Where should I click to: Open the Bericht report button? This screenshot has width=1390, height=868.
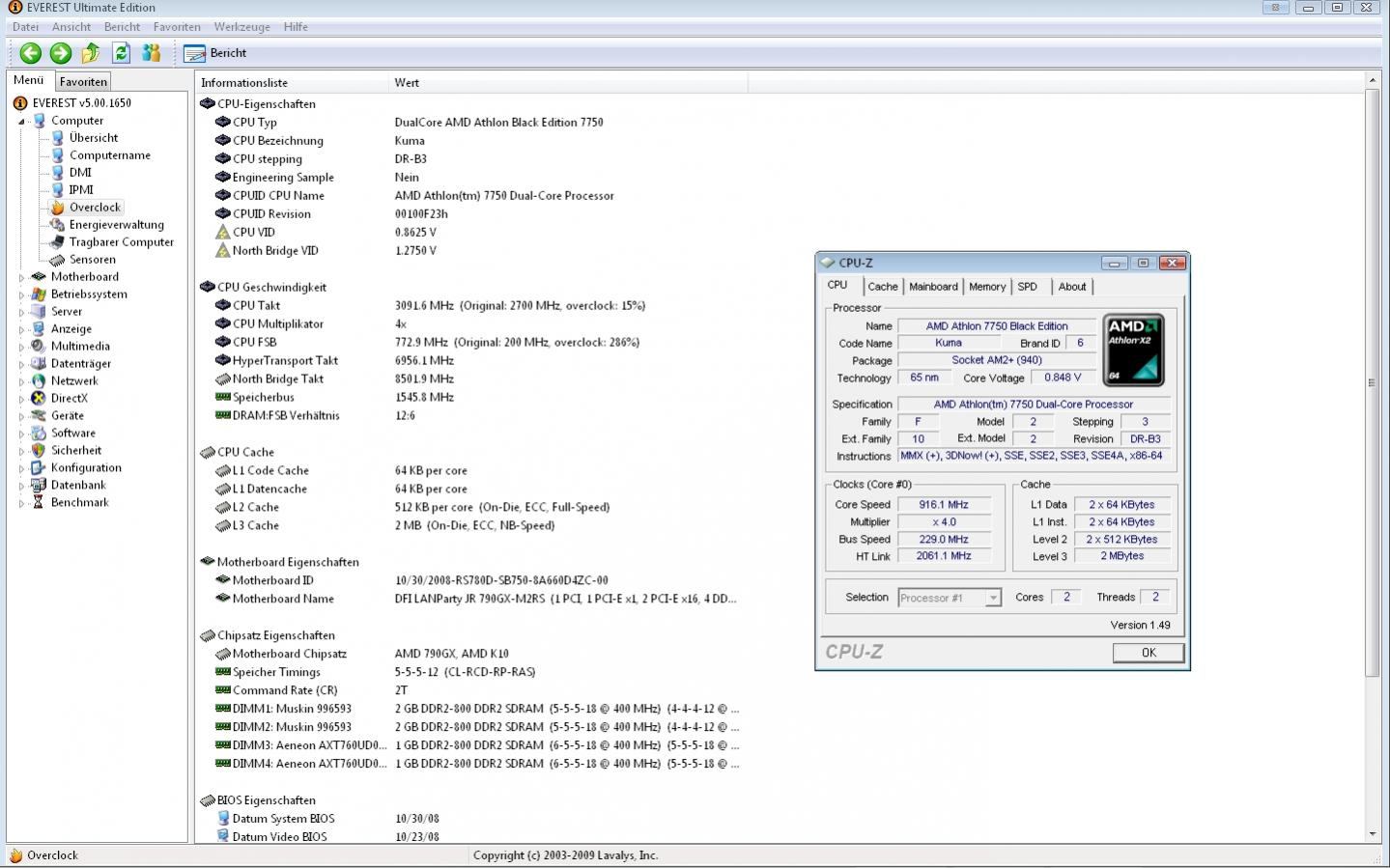[215, 53]
